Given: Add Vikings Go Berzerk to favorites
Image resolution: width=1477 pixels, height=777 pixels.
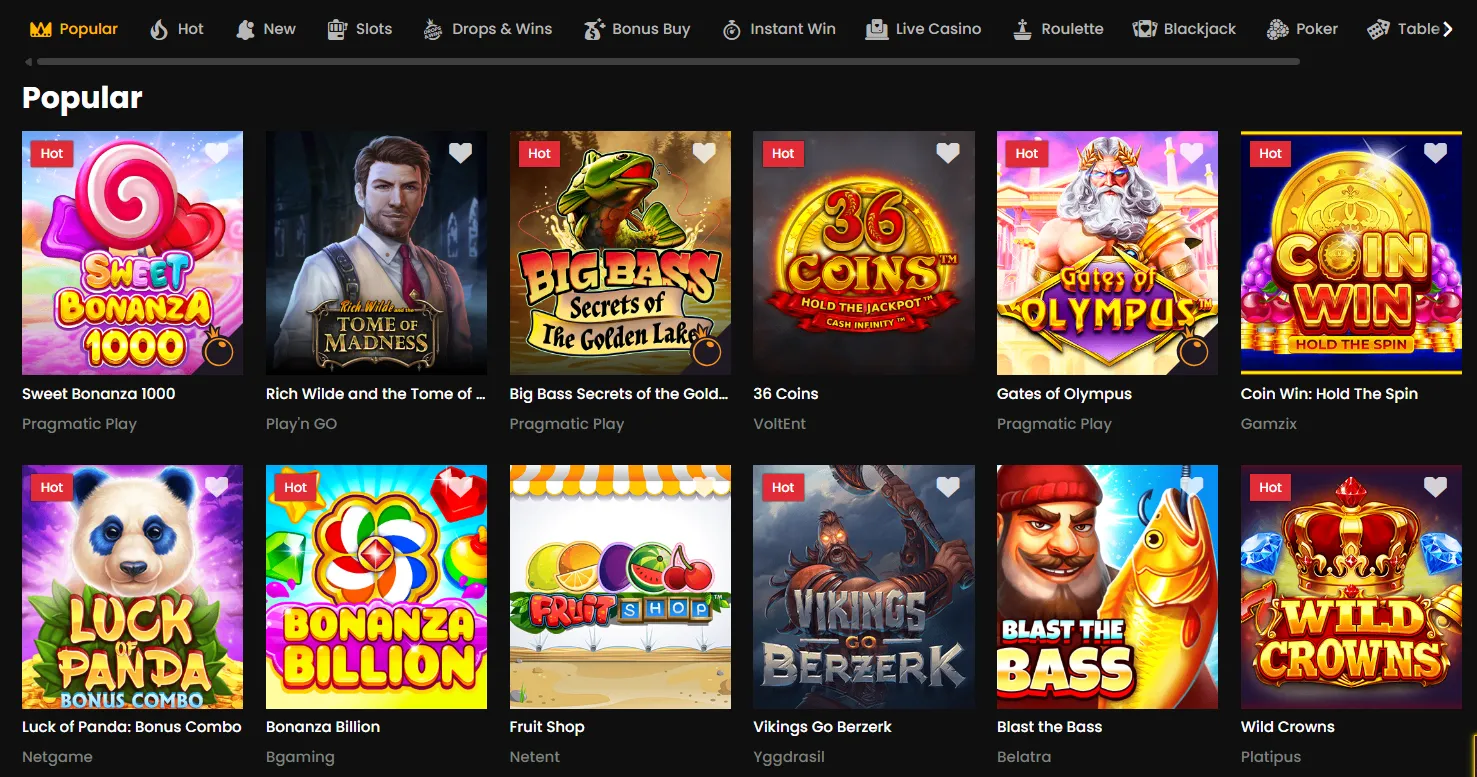Looking at the screenshot, I should click(948, 487).
